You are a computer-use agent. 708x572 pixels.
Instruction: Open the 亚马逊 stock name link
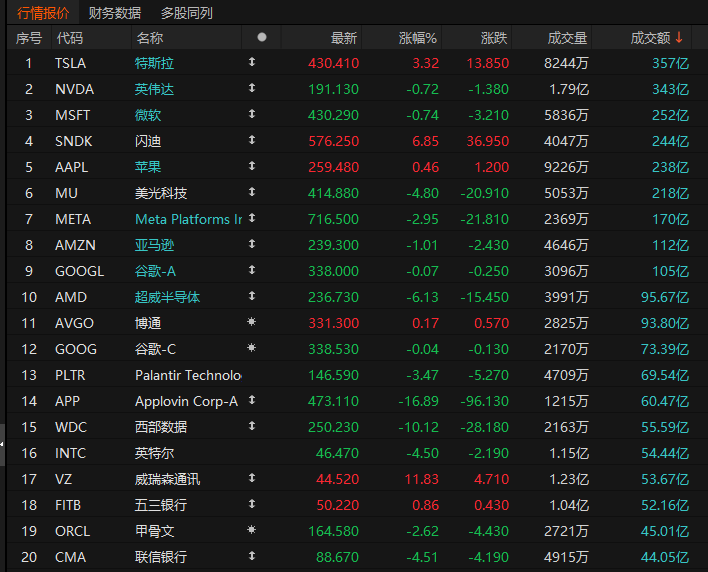tap(154, 245)
